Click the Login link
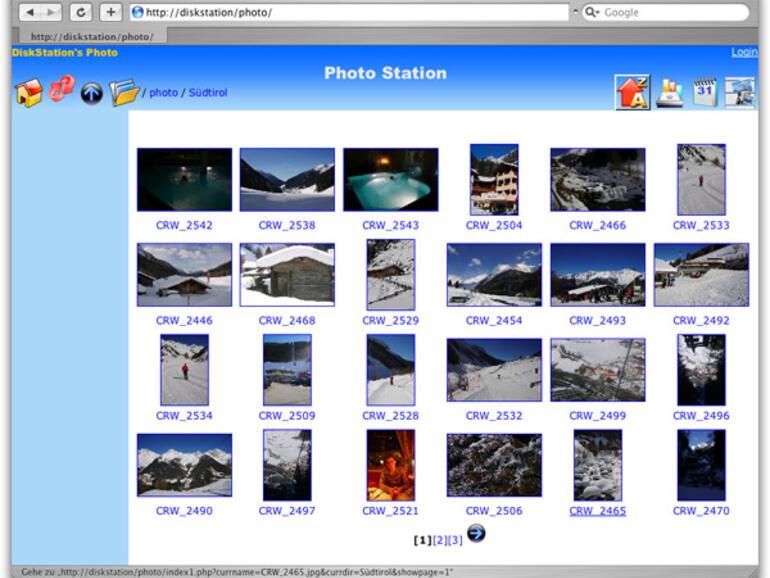The width and height of the screenshot is (770, 578). pyautogui.click(x=744, y=52)
